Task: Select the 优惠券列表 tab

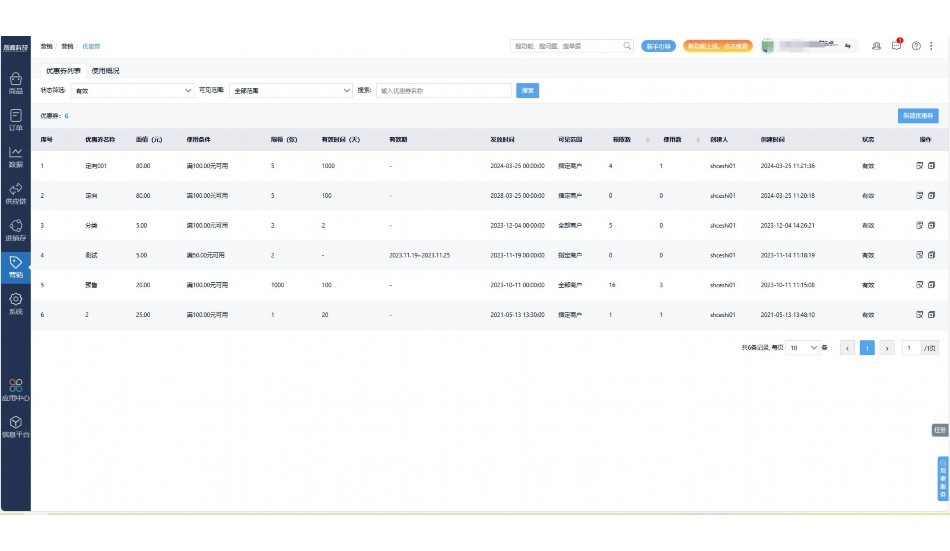Action: [64, 71]
